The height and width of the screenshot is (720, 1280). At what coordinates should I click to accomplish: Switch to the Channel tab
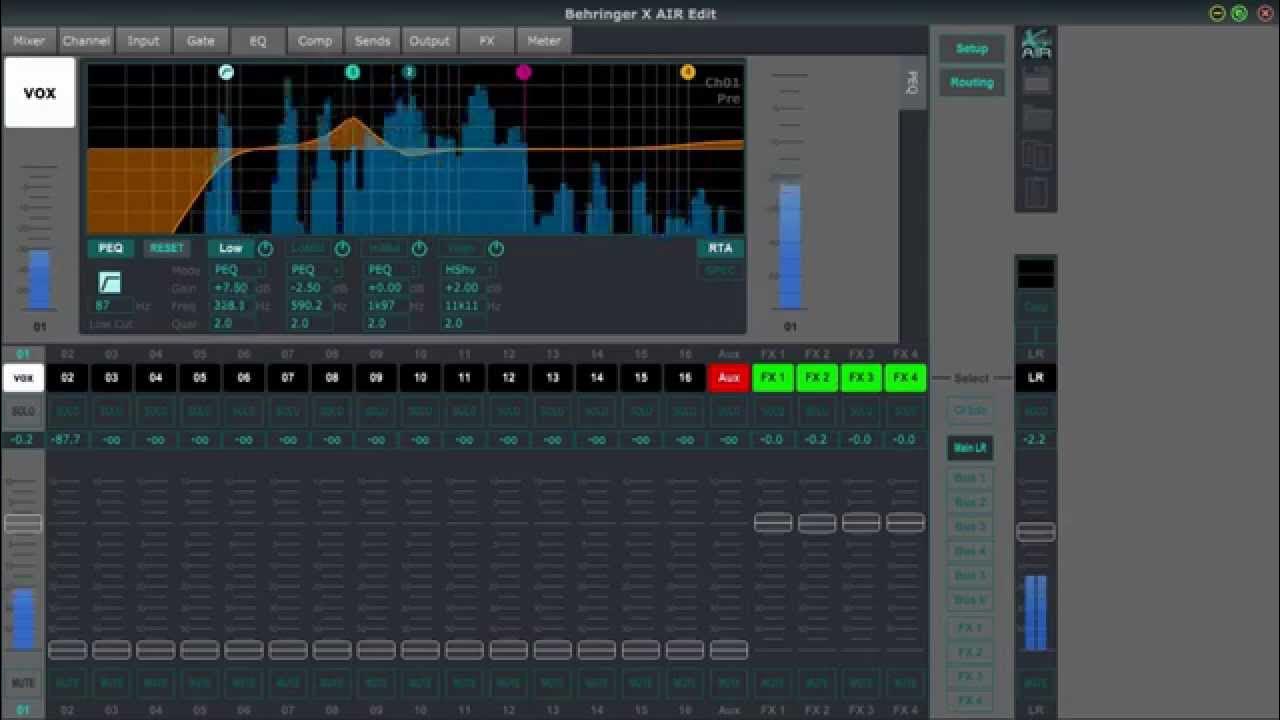click(86, 41)
